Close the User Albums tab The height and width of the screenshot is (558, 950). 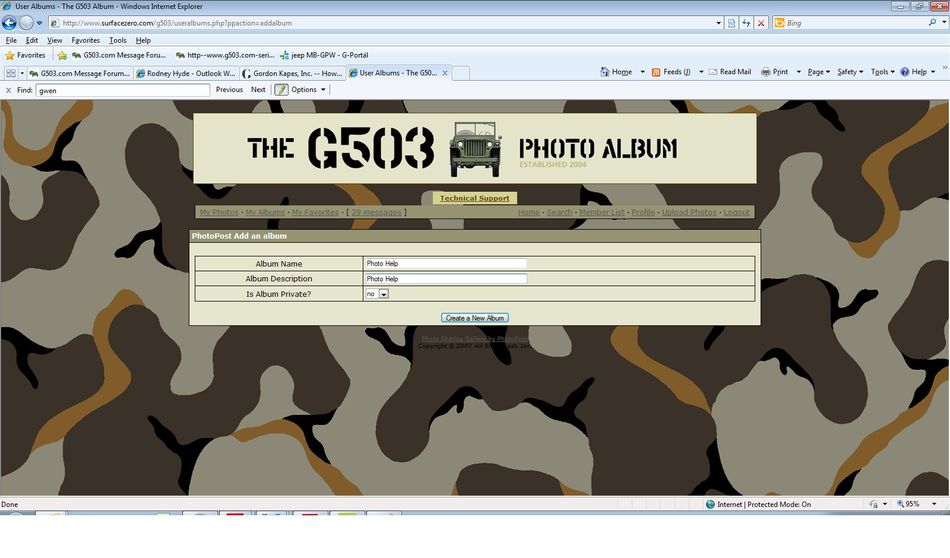coord(445,73)
